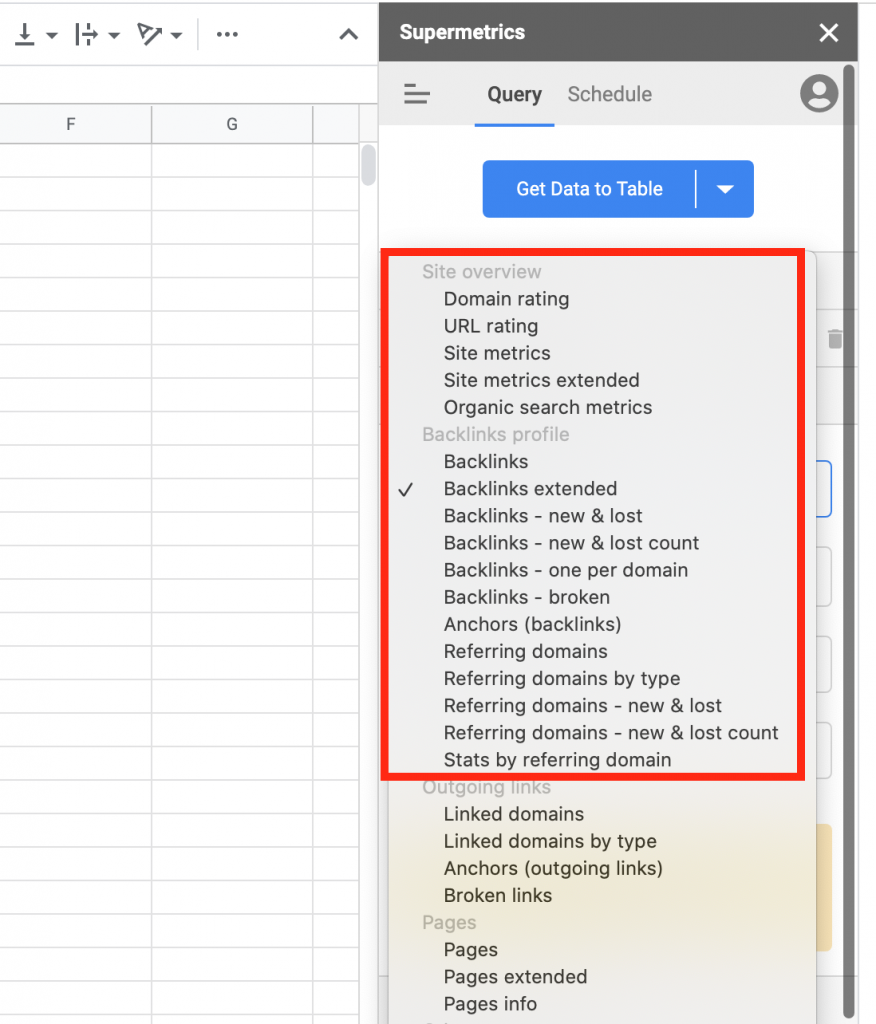Select Referring domains by type option

(561, 679)
